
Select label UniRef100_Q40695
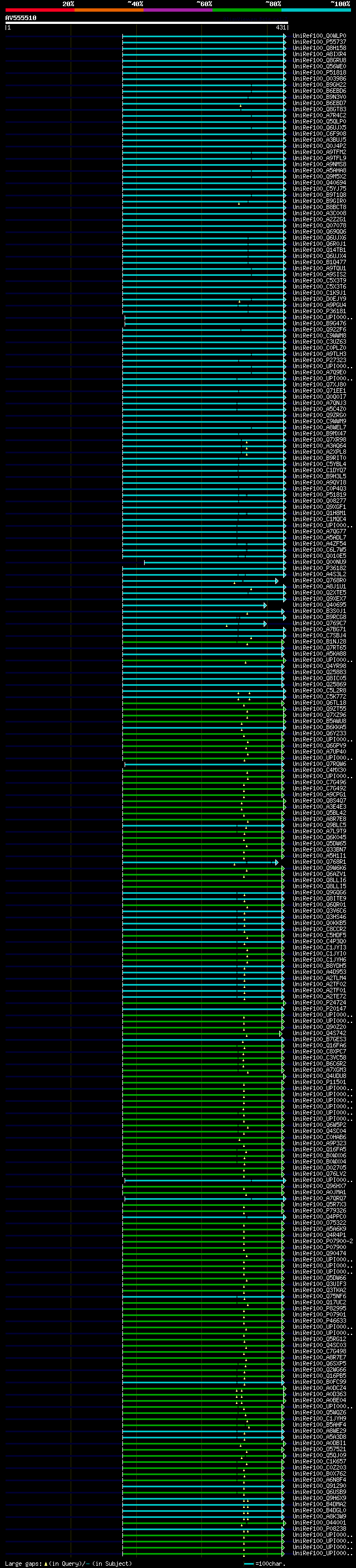[319, 605]
